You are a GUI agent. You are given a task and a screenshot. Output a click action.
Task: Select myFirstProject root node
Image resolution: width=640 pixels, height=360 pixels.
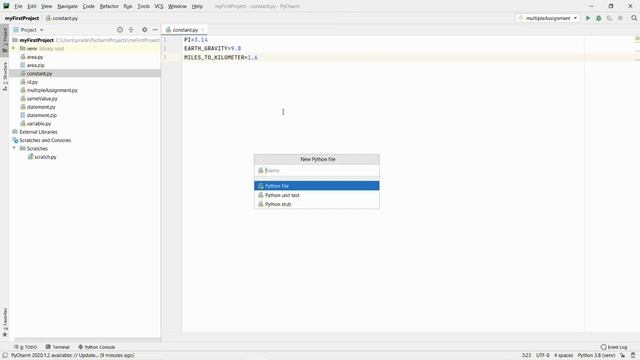click(36, 40)
